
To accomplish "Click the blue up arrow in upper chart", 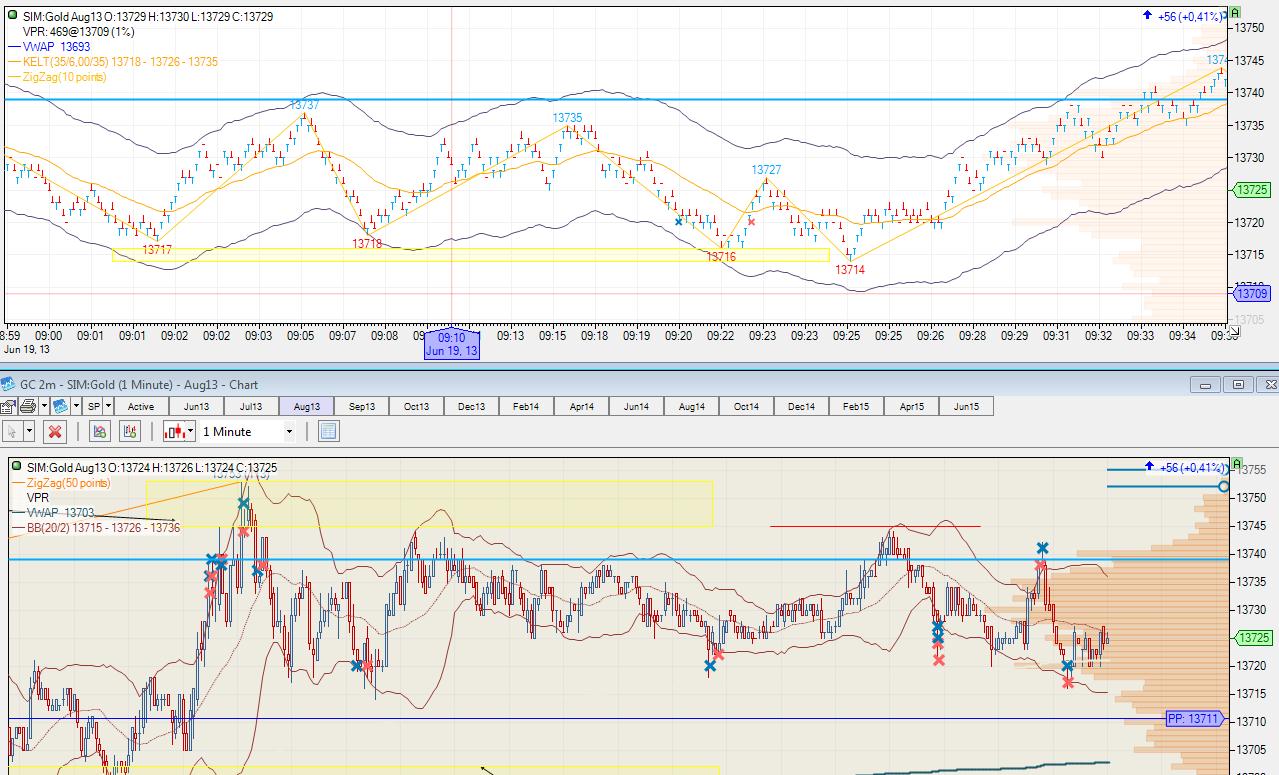I will tap(1147, 16).
